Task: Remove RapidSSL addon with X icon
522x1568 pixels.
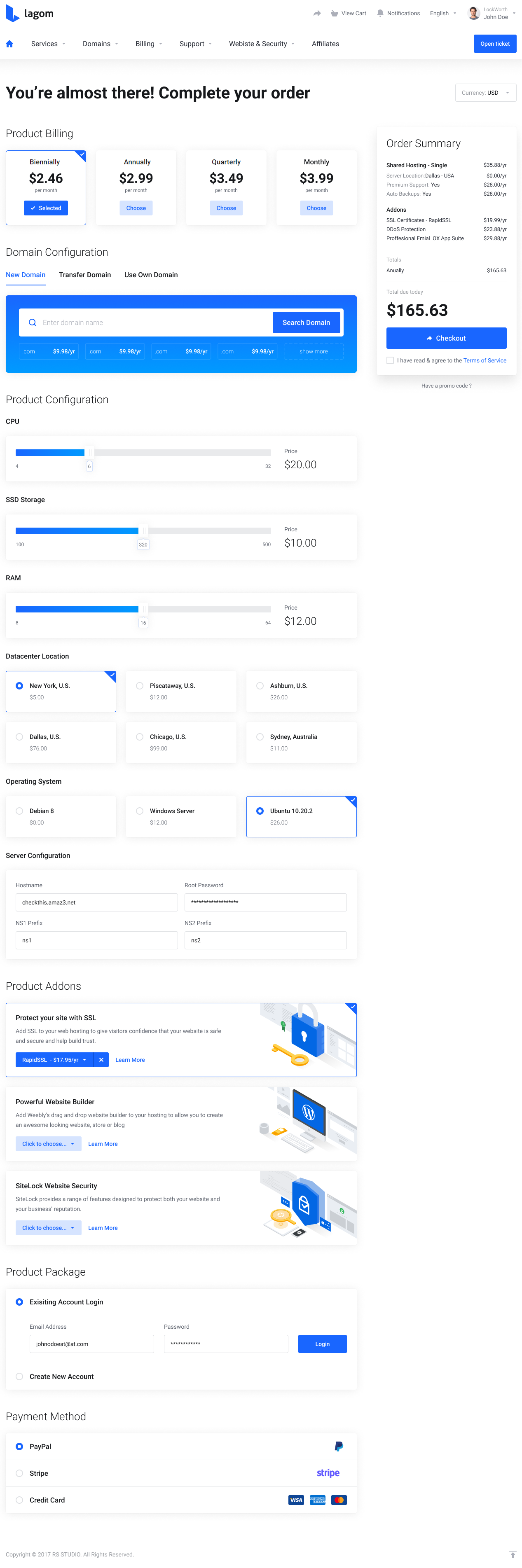Action: coord(102,1060)
